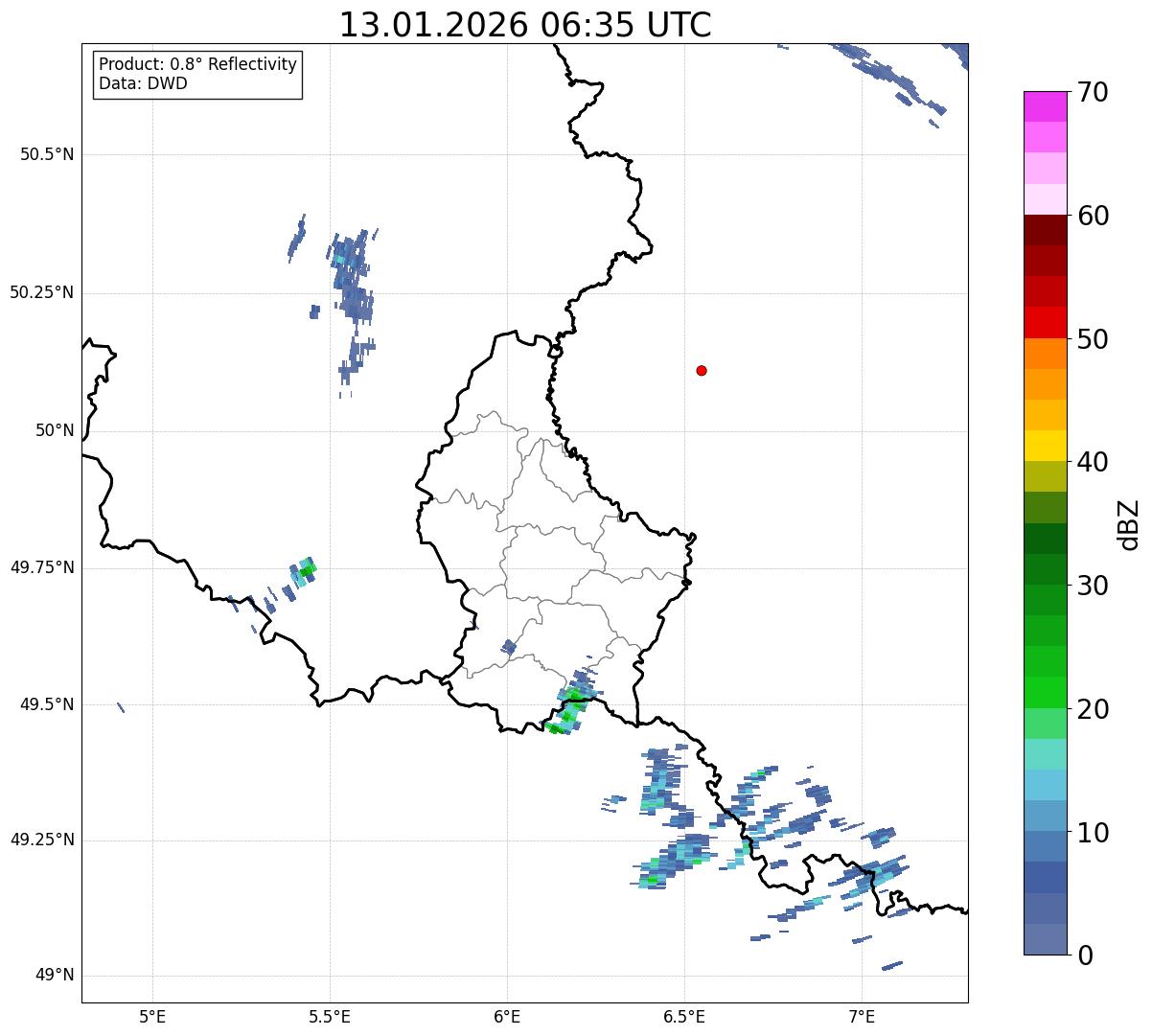Viewport: 1152px width, 1036px height.
Task: Click the dark maroon colorbar swatch just below 60
Action: 1045,230
